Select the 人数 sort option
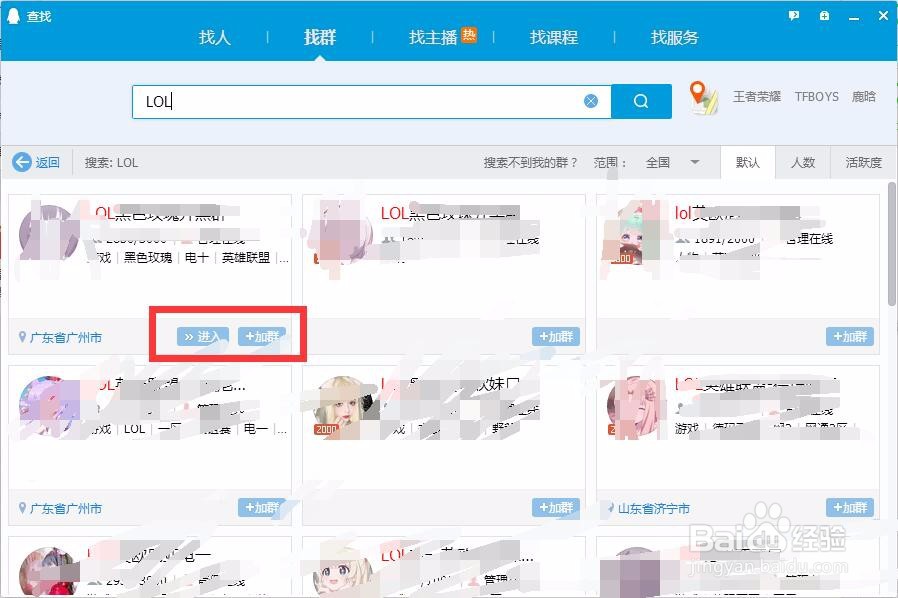Viewport: 898px width, 598px height. tap(804, 162)
